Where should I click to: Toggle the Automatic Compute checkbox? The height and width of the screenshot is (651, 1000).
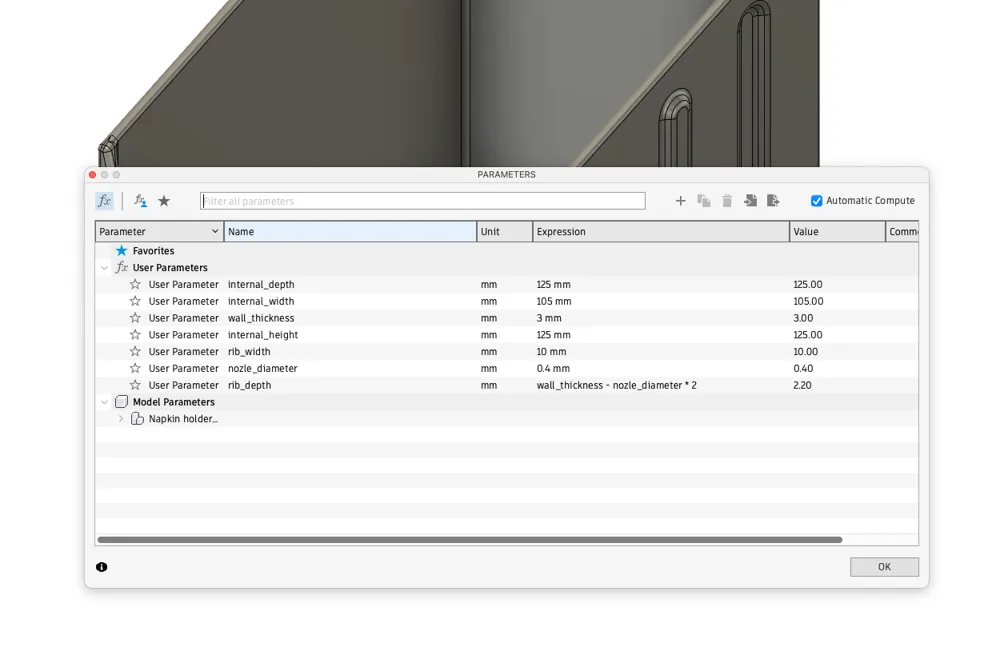point(816,201)
